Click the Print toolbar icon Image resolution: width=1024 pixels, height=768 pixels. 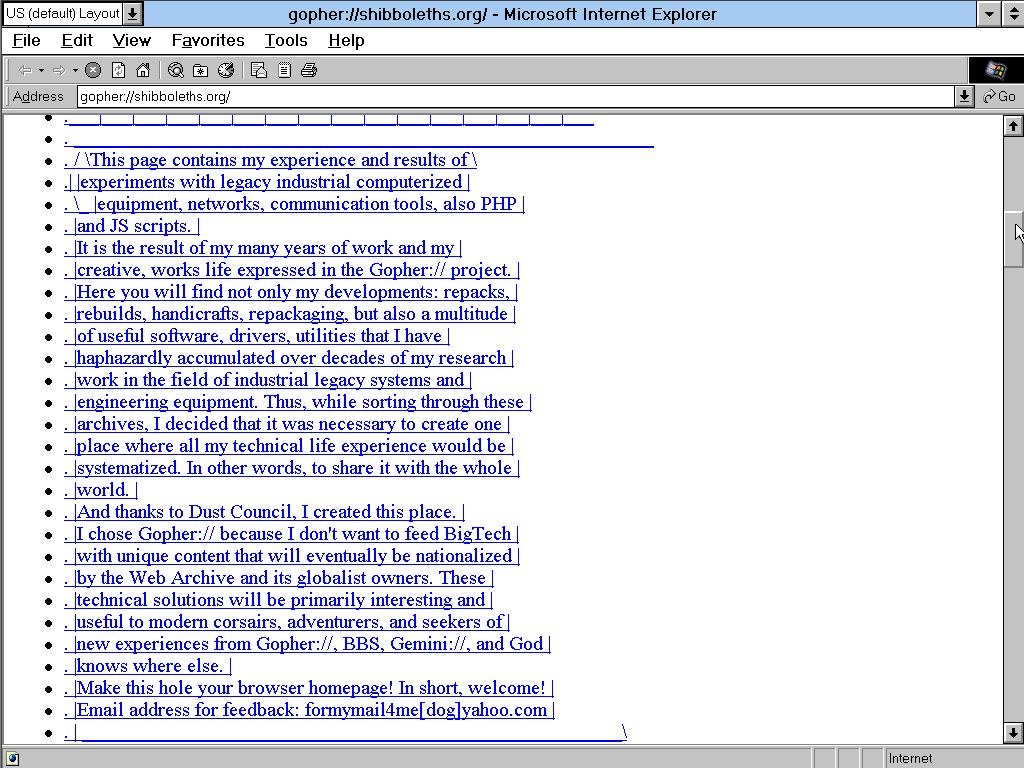coord(309,70)
